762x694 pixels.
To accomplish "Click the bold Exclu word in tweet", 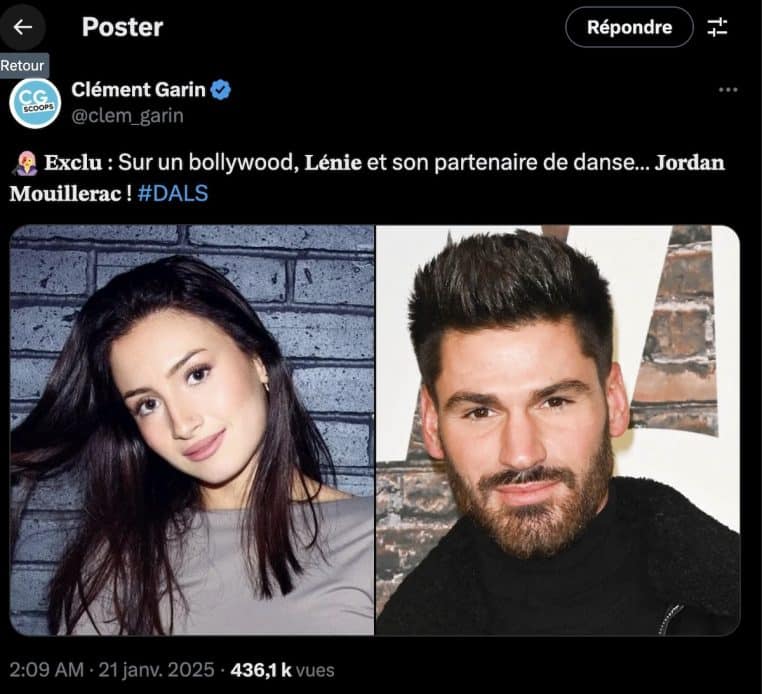I will [x=73, y=163].
